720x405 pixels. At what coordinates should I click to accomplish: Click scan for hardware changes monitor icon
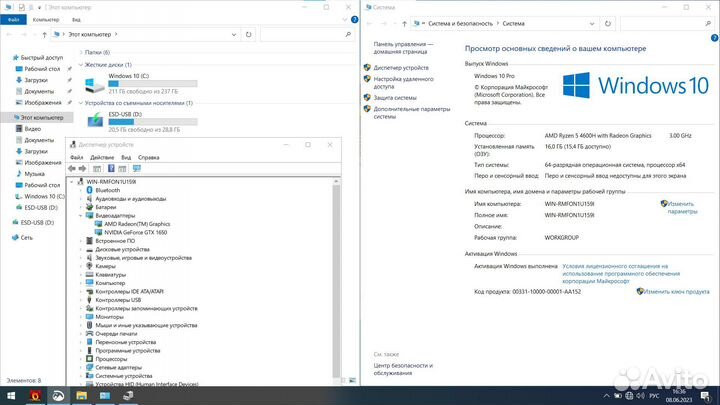pos(136,169)
